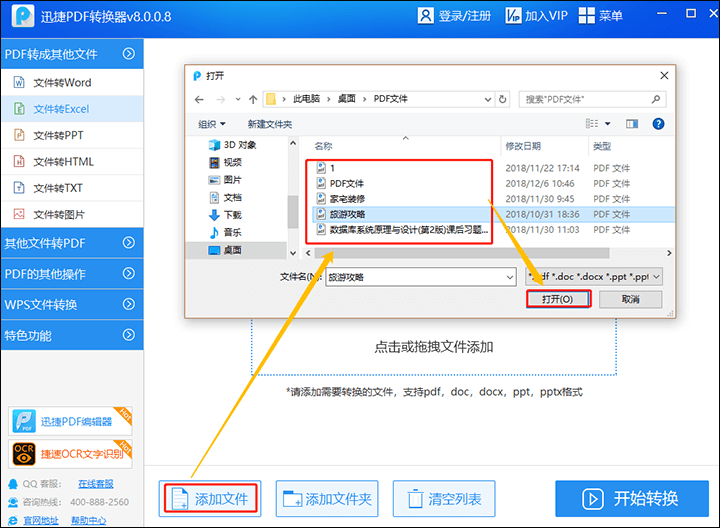The width and height of the screenshot is (720, 528).
Task: Select the 家宅装修 file
Action: [340, 199]
